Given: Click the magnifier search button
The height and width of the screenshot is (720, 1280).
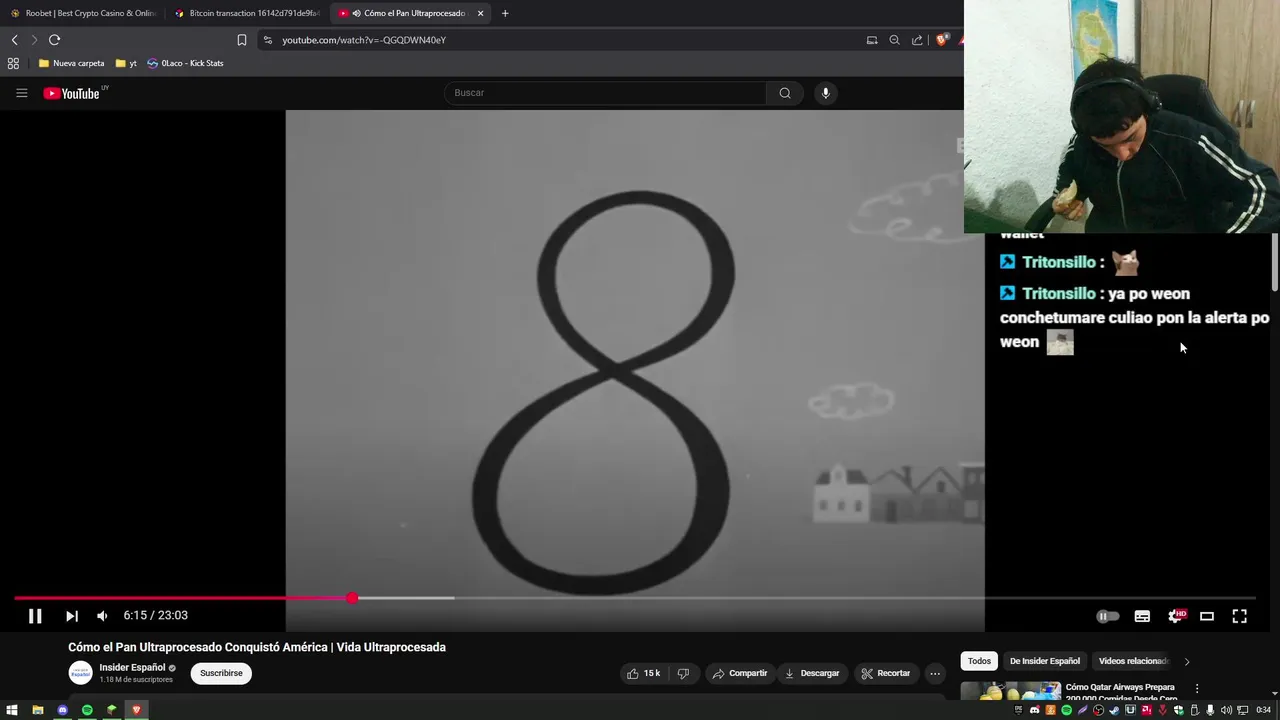Looking at the screenshot, I should pos(785,93).
